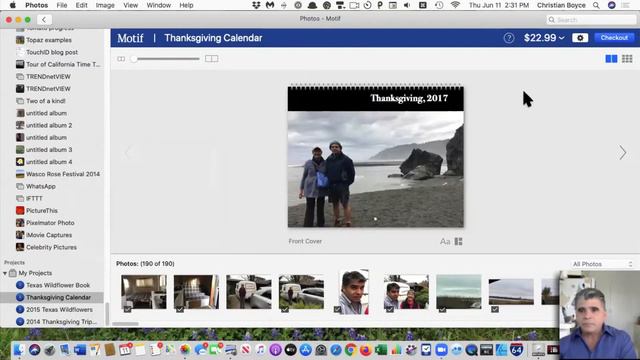Click the Wi-Fi status icon
Image resolution: width=640 pixels, height=360 pixels.
point(455,5)
